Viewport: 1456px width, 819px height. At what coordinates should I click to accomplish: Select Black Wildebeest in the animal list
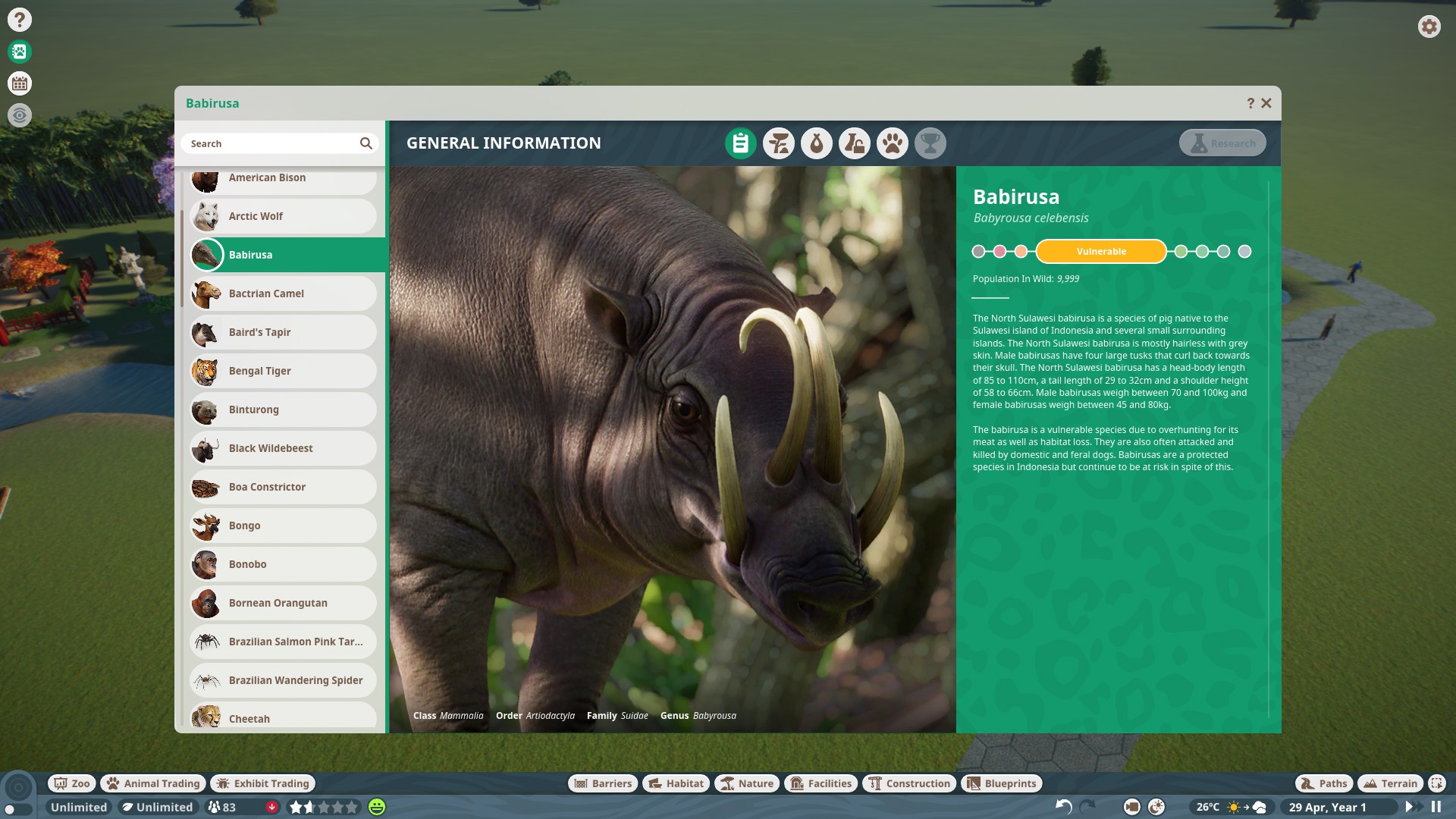[x=283, y=448]
